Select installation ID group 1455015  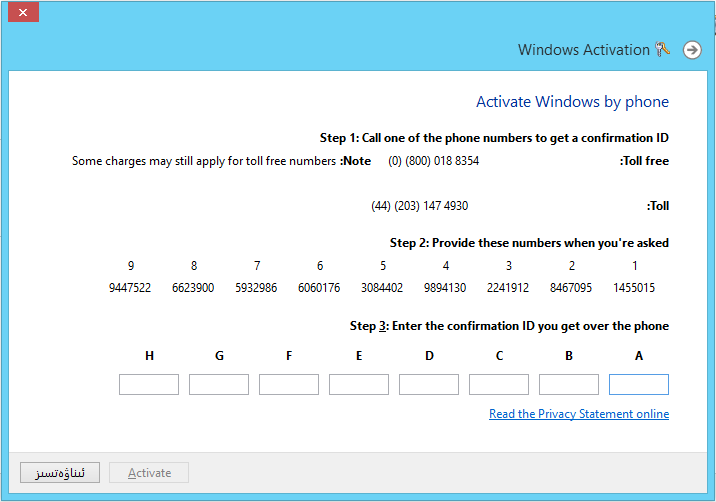click(634, 288)
